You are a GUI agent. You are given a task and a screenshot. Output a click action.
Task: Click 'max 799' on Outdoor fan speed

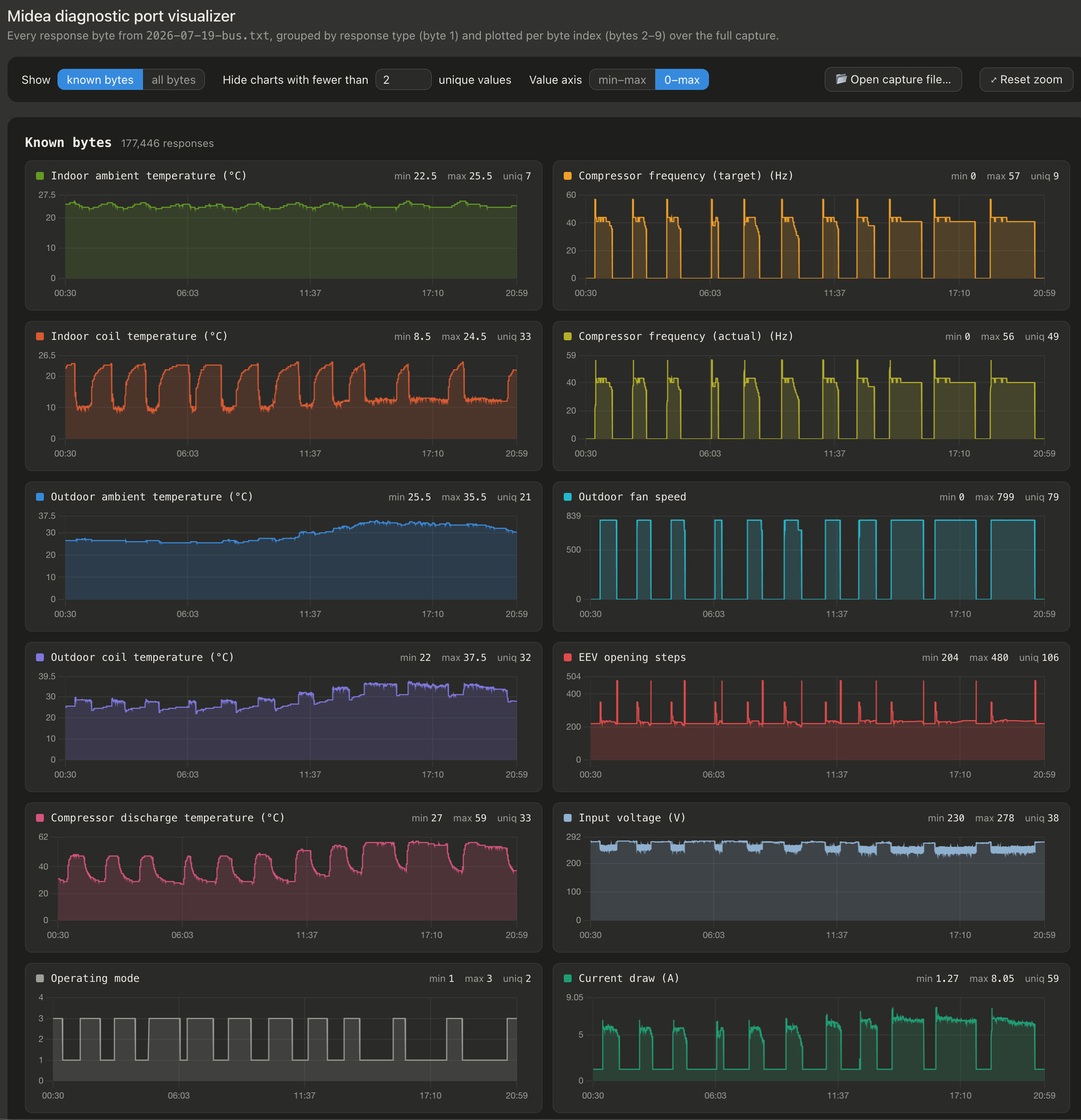tap(995, 497)
